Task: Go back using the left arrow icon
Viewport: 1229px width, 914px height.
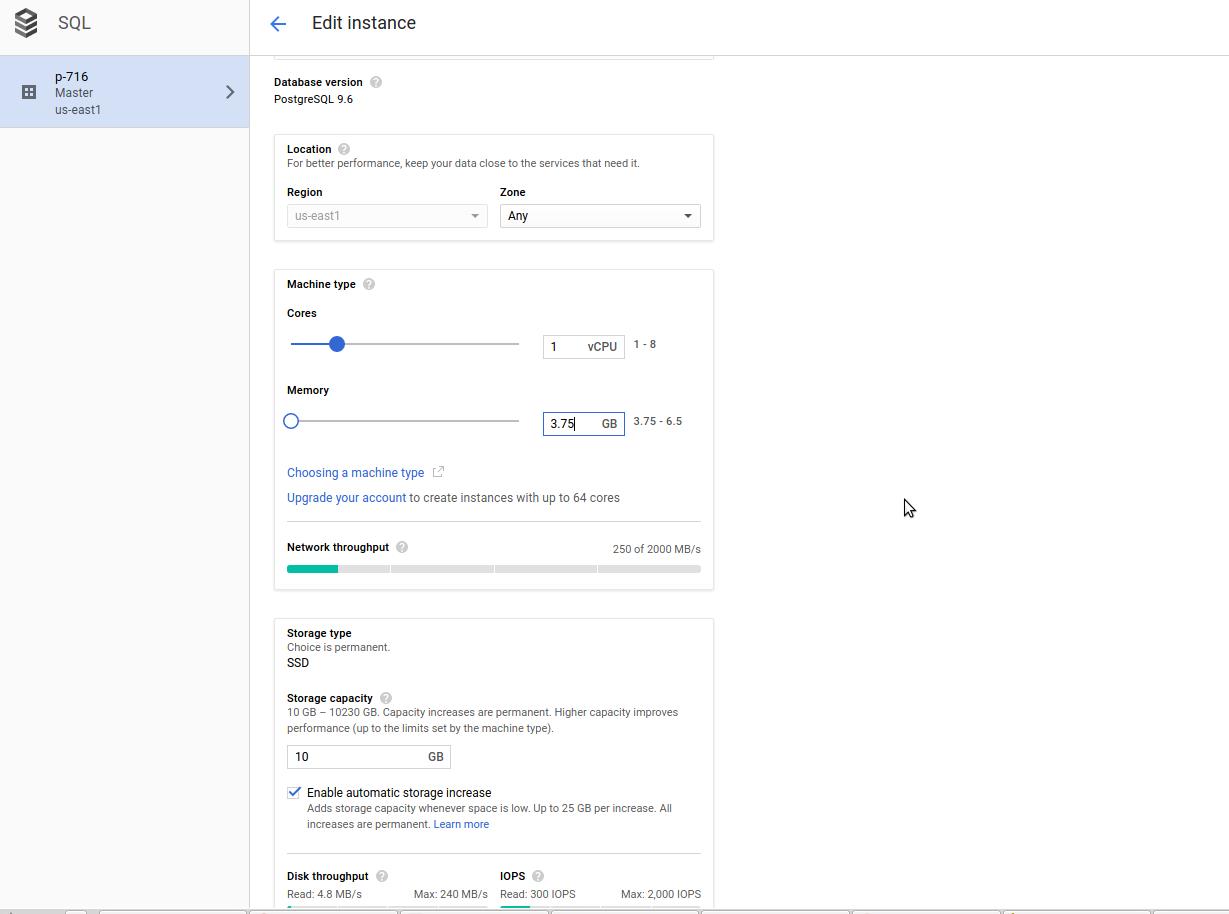Action: (x=278, y=23)
